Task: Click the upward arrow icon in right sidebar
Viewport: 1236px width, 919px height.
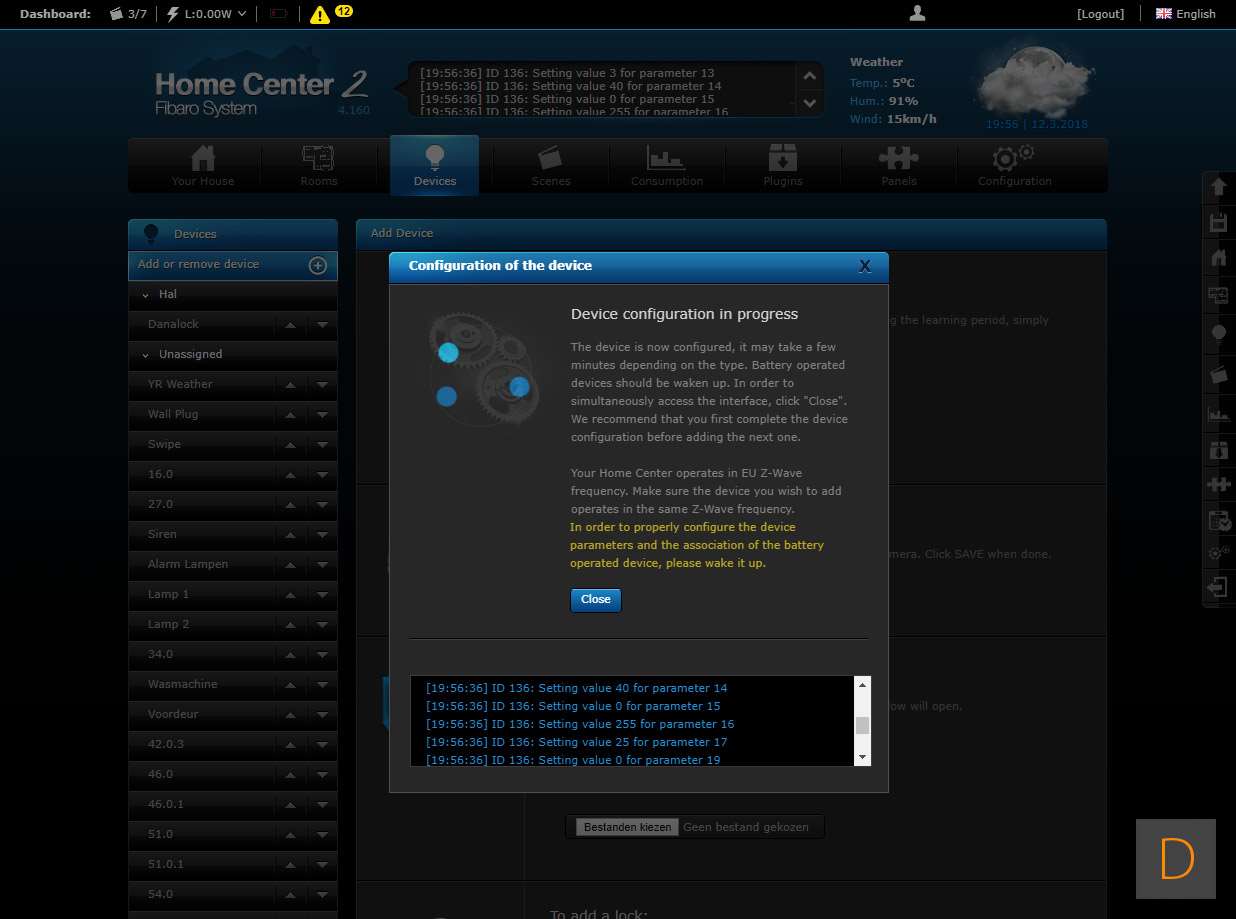Action: [1218, 187]
